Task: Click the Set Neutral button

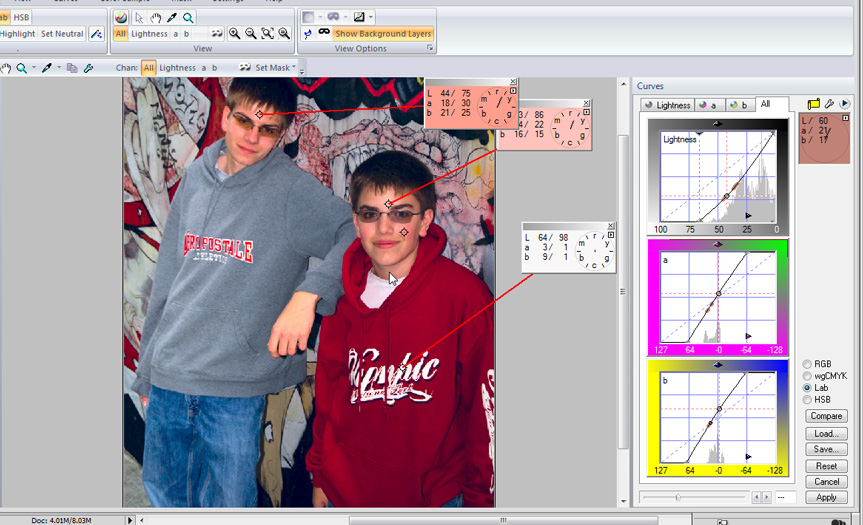Action: [62, 34]
